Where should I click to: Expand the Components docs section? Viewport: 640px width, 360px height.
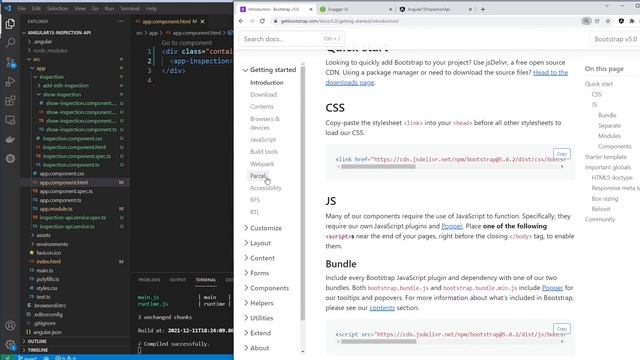[x=266, y=288]
